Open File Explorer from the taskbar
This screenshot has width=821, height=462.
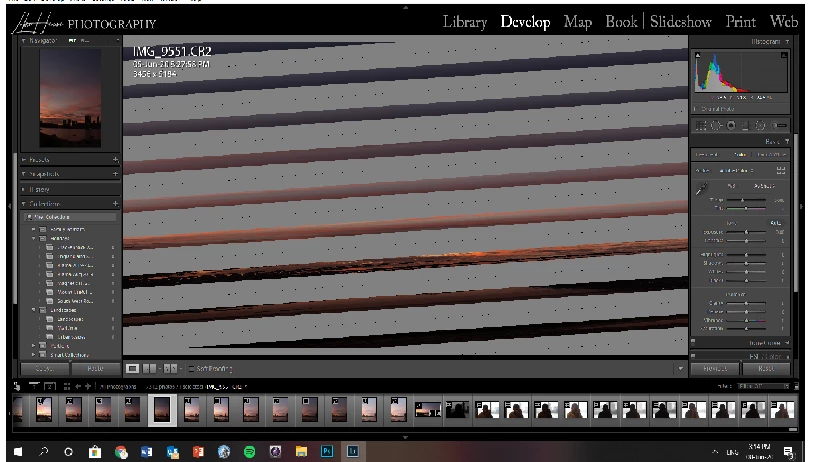(x=301, y=451)
